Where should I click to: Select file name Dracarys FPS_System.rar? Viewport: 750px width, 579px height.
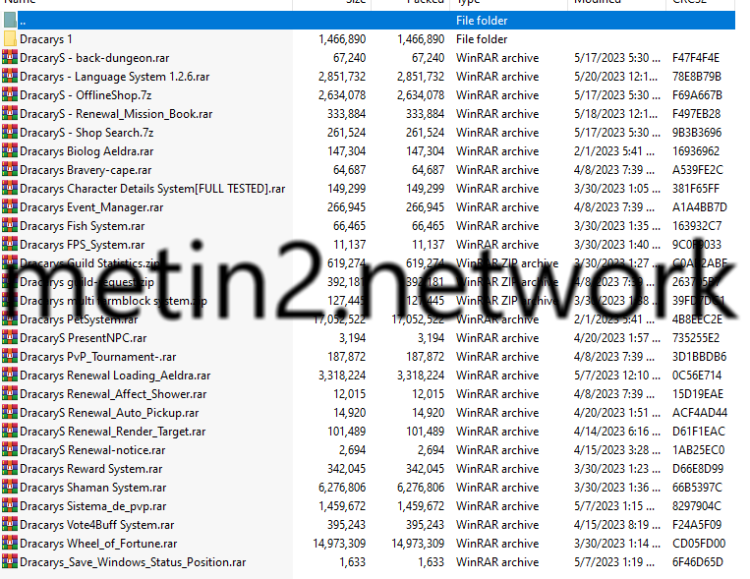[x=82, y=245]
